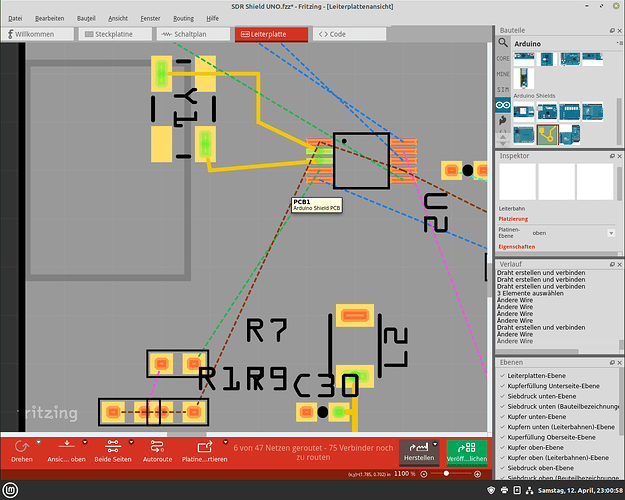Click the date and time clock
Image resolution: width=625 pixels, height=500 pixels.
[580, 490]
